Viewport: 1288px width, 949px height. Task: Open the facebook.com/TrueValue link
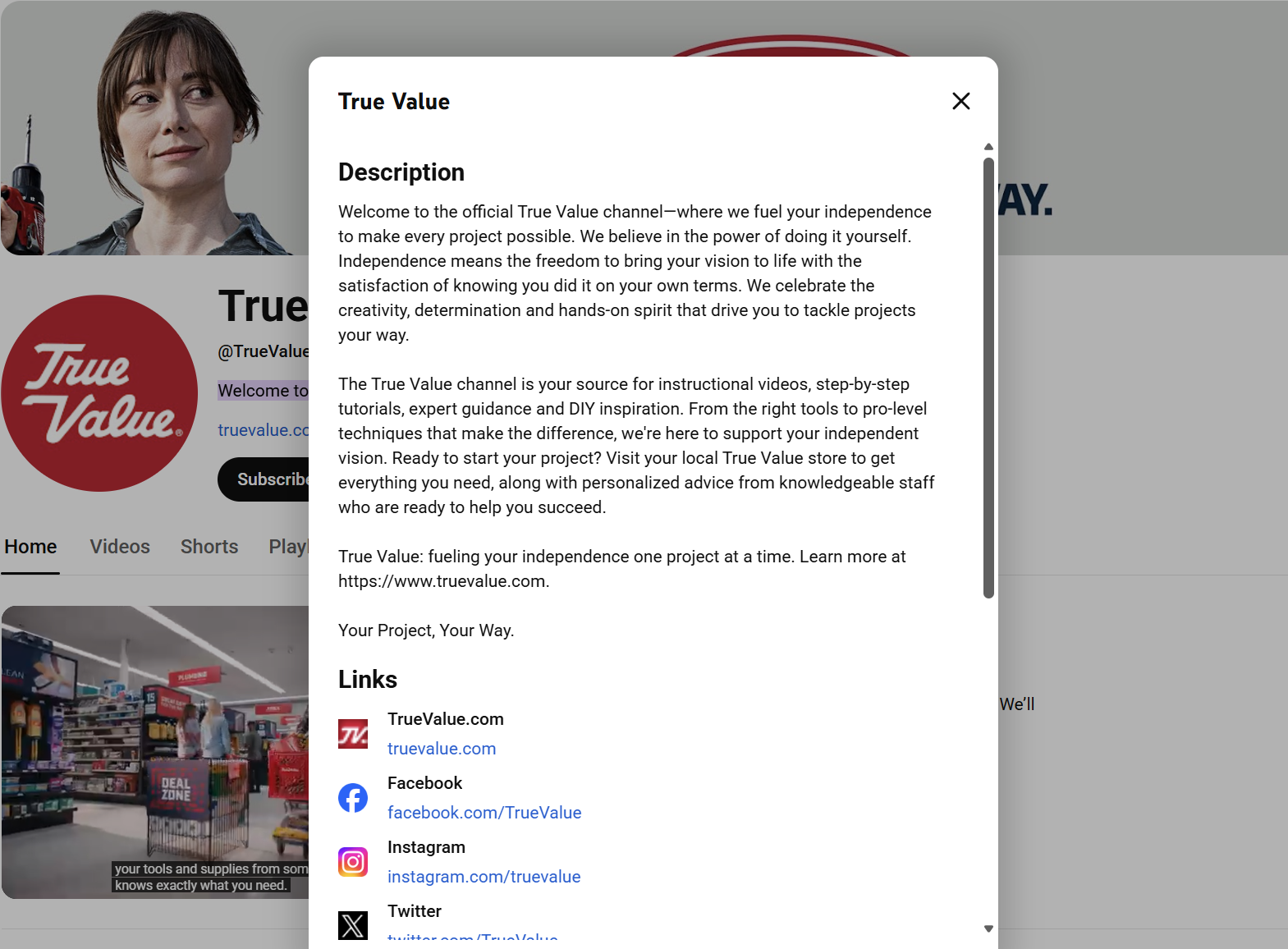484,813
